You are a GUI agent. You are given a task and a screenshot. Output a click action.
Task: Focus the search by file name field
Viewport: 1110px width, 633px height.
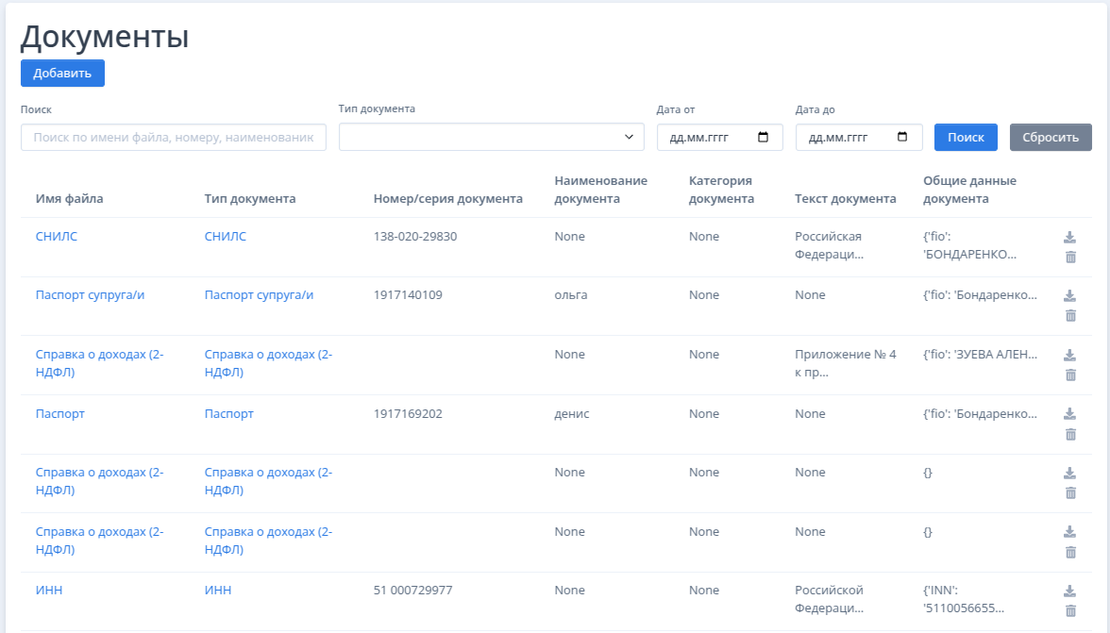pos(173,137)
